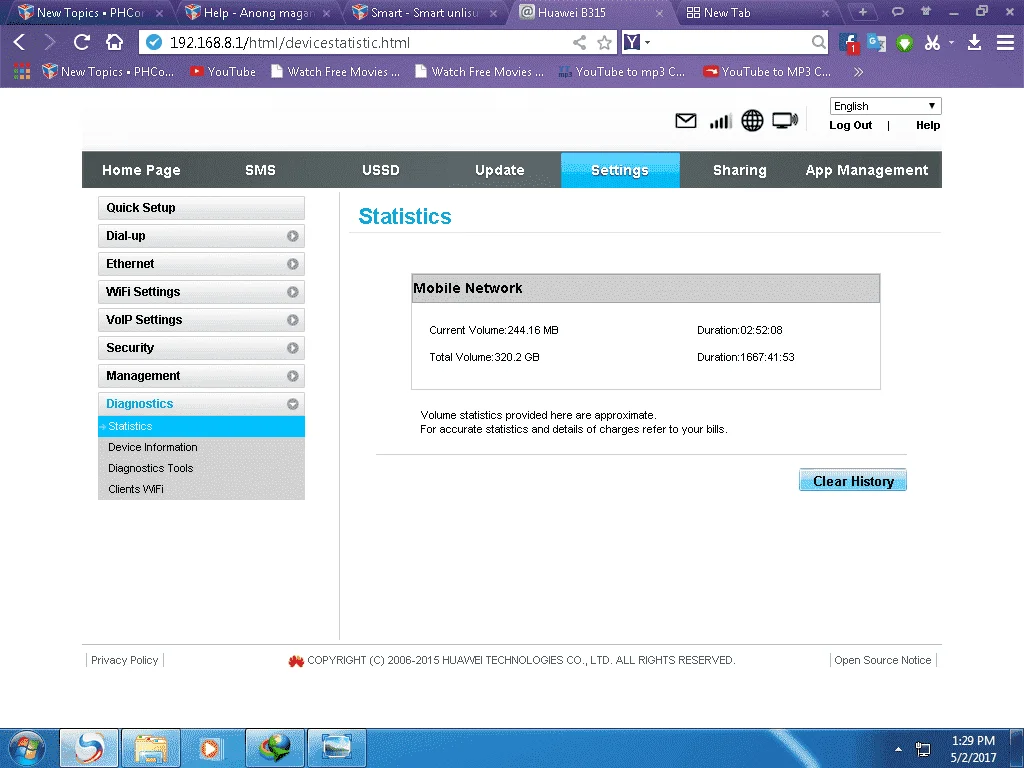Image resolution: width=1024 pixels, height=768 pixels.
Task: Bookmark this page with the star icon
Action: pos(605,42)
